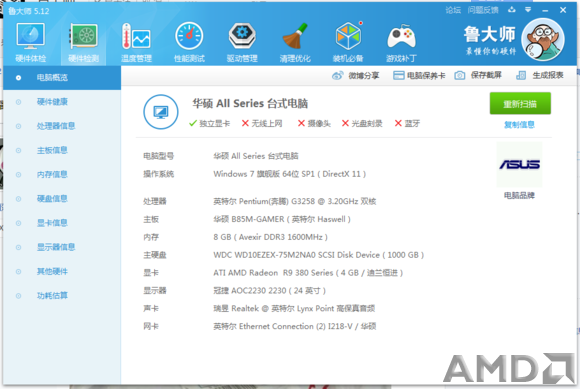Open the skin/shirt icon in title bar
The height and width of the screenshot is (389, 580).
(x=512, y=10)
